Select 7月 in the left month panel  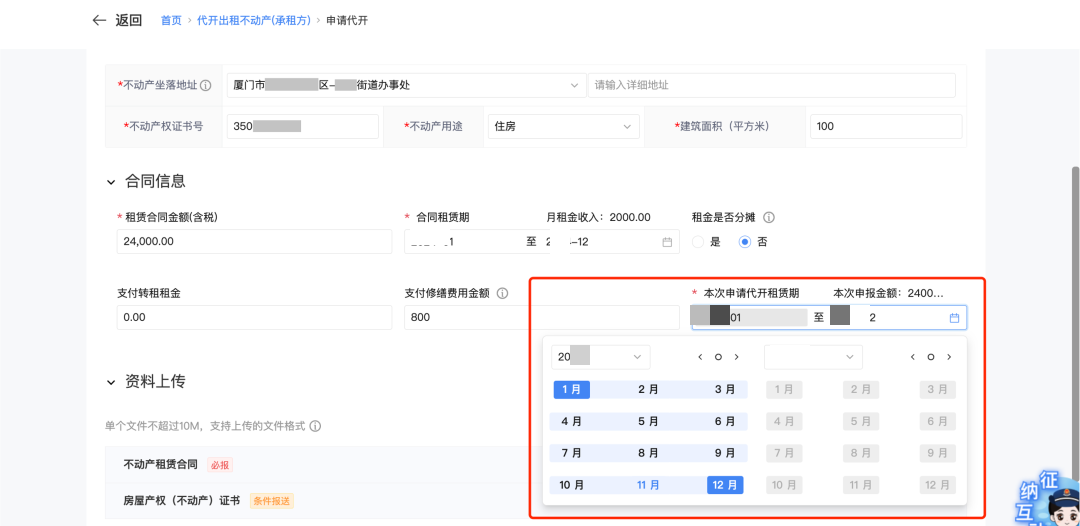572,453
